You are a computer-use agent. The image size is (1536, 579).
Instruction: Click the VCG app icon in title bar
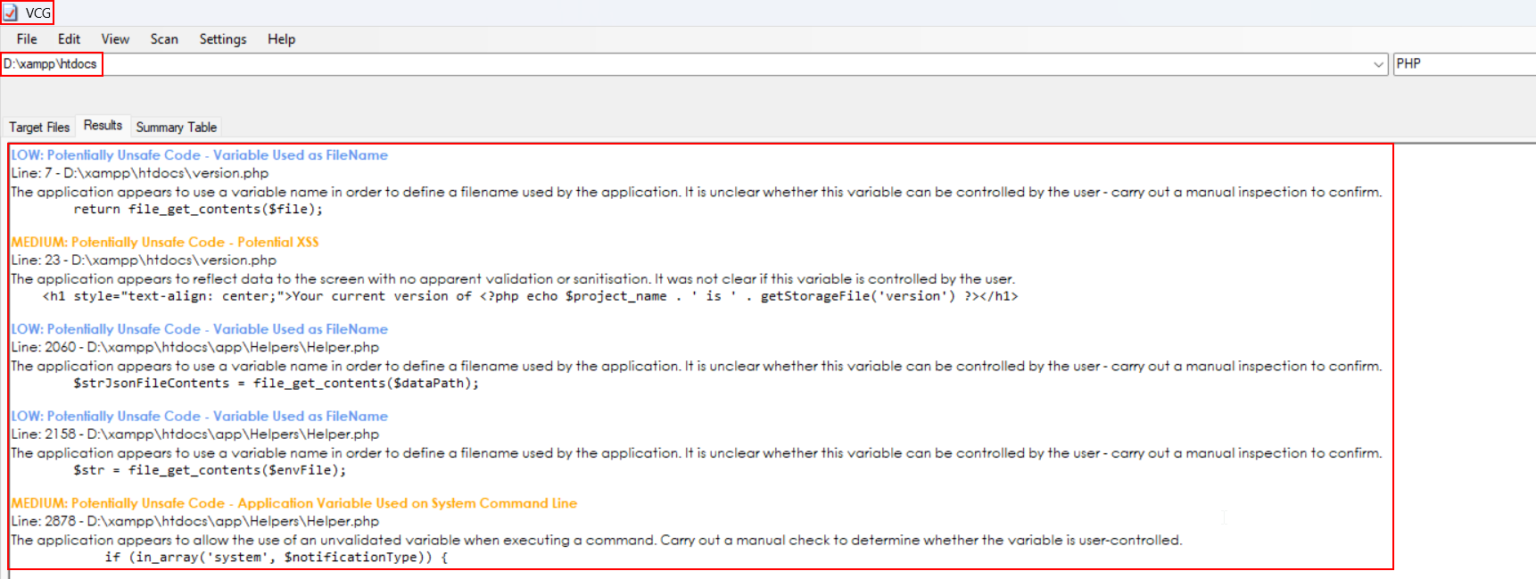[x=11, y=13]
